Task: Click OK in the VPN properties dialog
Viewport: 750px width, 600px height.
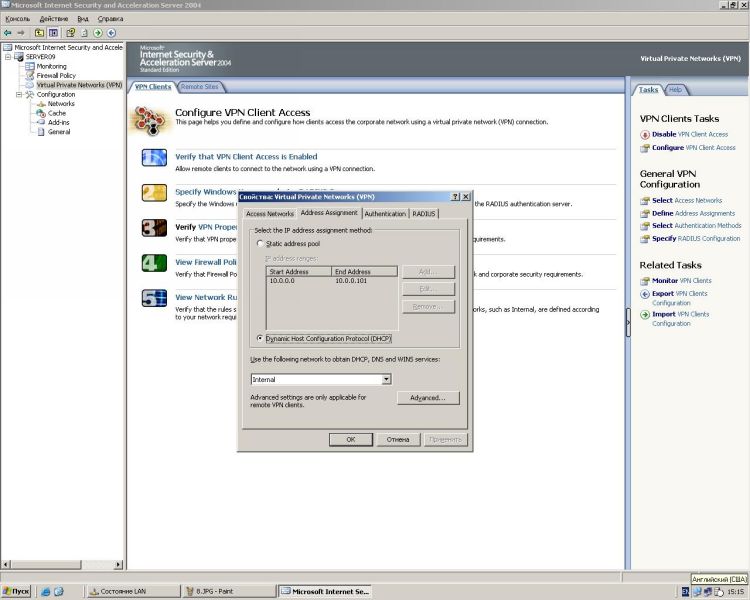Action: tap(351, 439)
